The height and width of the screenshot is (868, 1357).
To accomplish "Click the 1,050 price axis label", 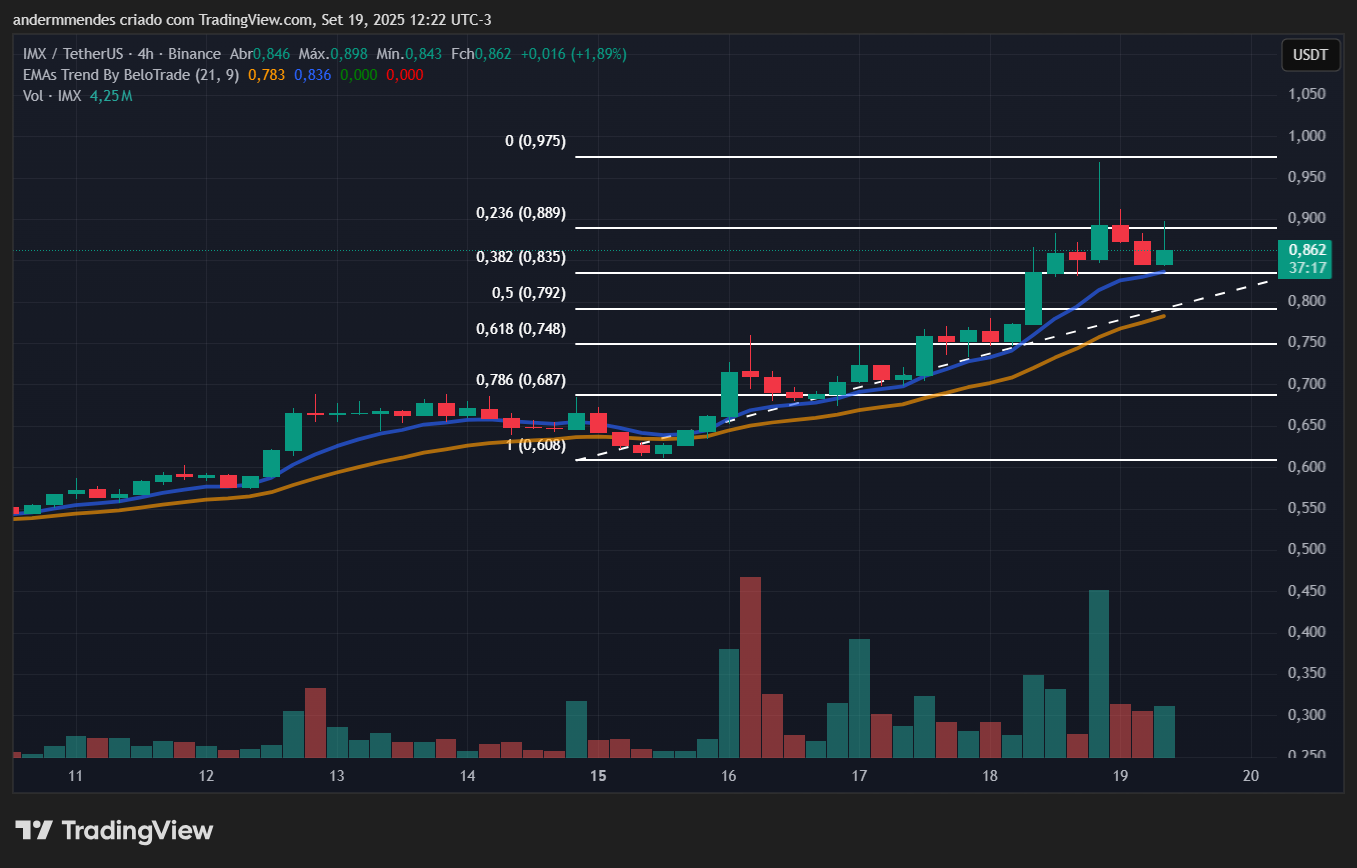I will (x=1307, y=94).
